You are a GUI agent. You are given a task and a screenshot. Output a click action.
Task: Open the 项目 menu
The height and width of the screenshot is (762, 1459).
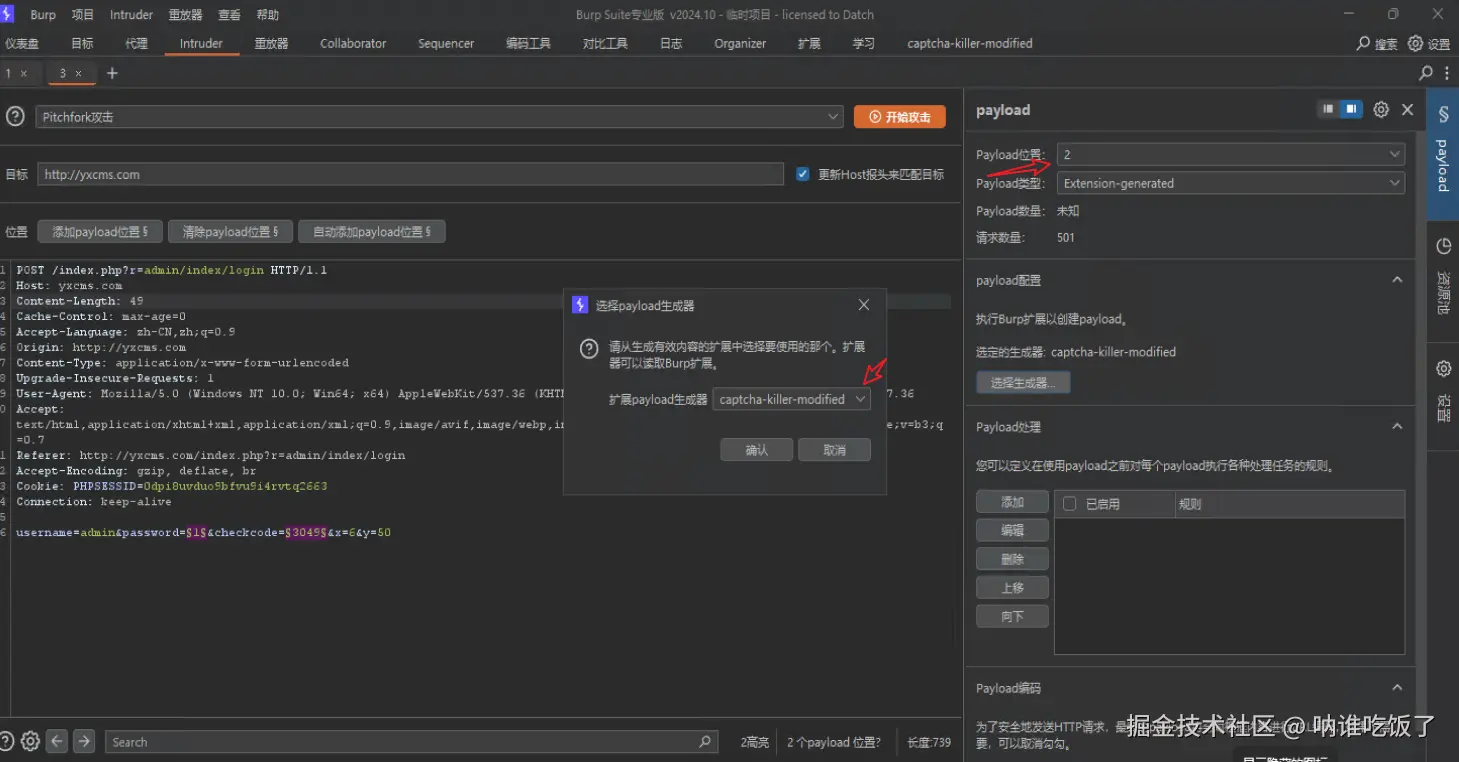(83, 15)
